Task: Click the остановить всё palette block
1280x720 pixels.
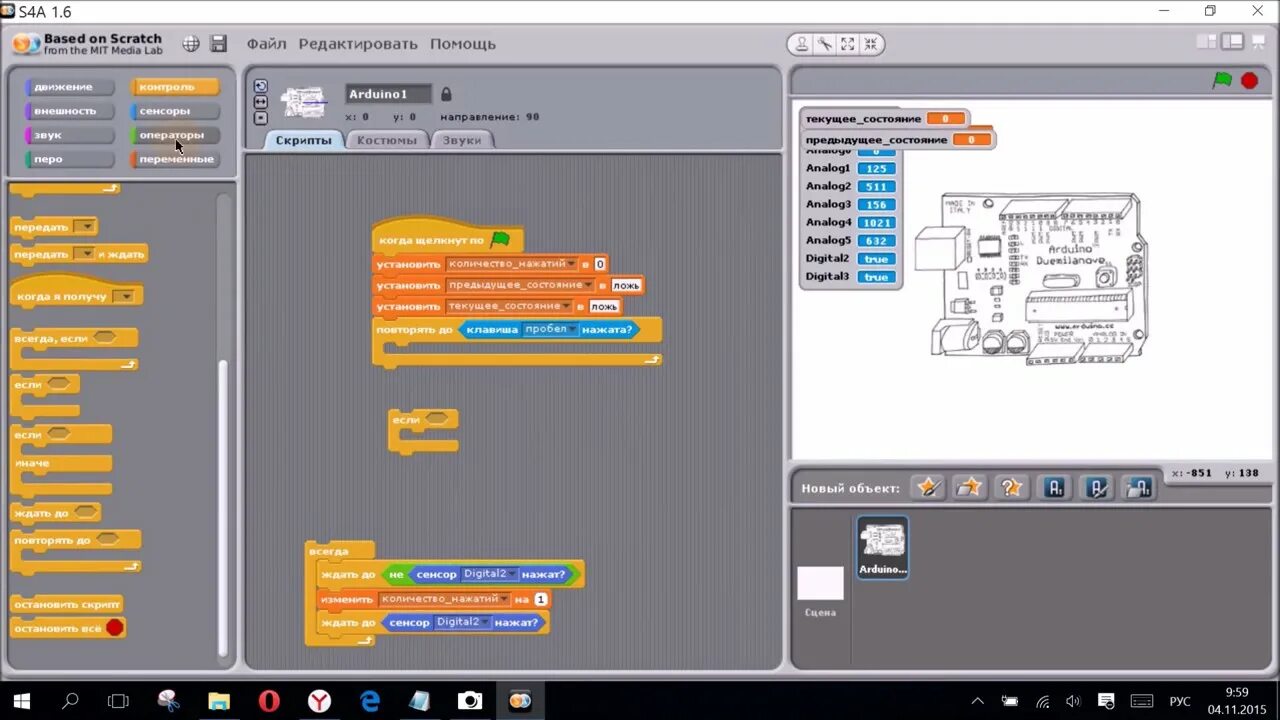Action: pos(68,628)
